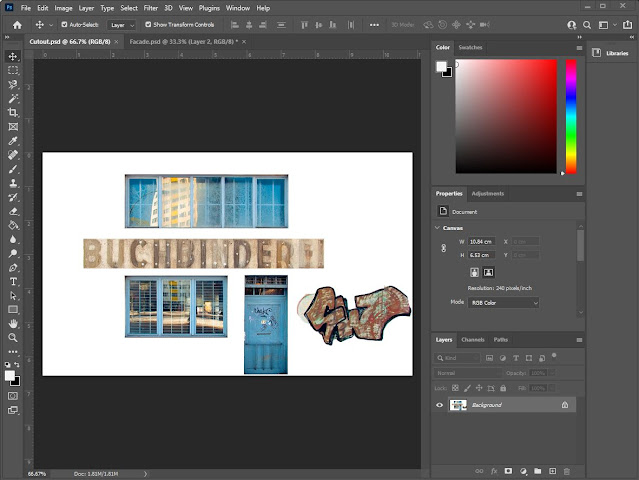The height and width of the screenshot is (480, 639).
Task: Select the Crop tool
Action: 13,112
